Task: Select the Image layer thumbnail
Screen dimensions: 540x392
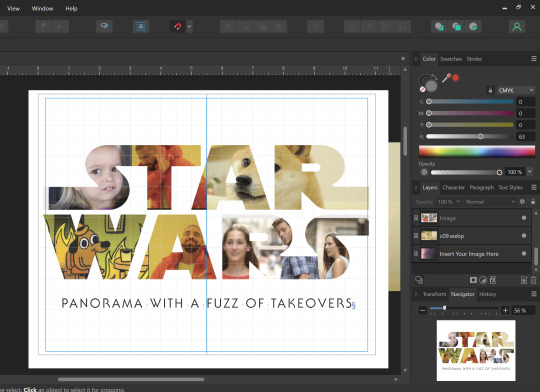Action: coord(429,218)
